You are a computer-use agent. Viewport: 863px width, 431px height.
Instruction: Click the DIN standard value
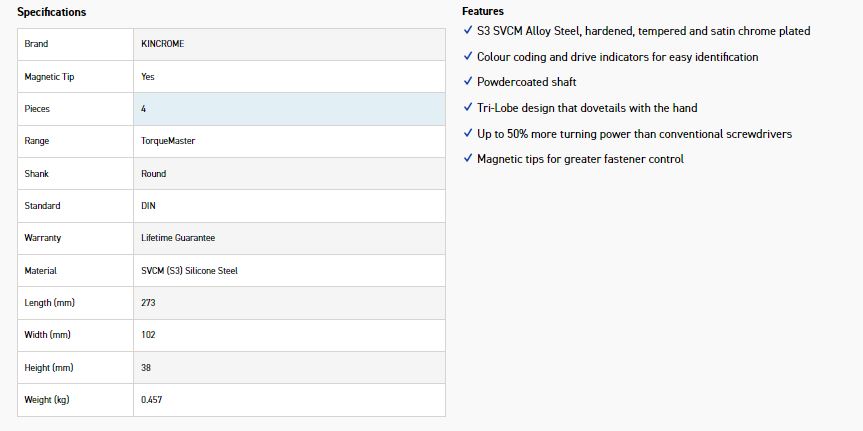click(148, 205)
